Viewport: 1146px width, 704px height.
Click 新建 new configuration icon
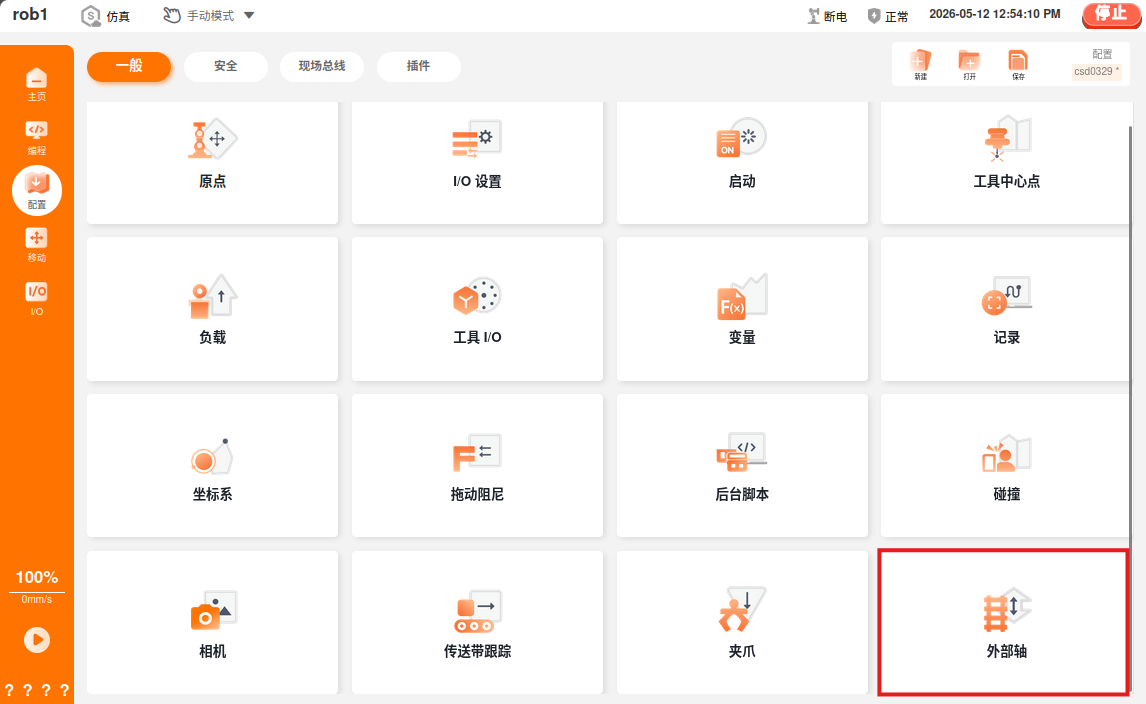point(920,65)
